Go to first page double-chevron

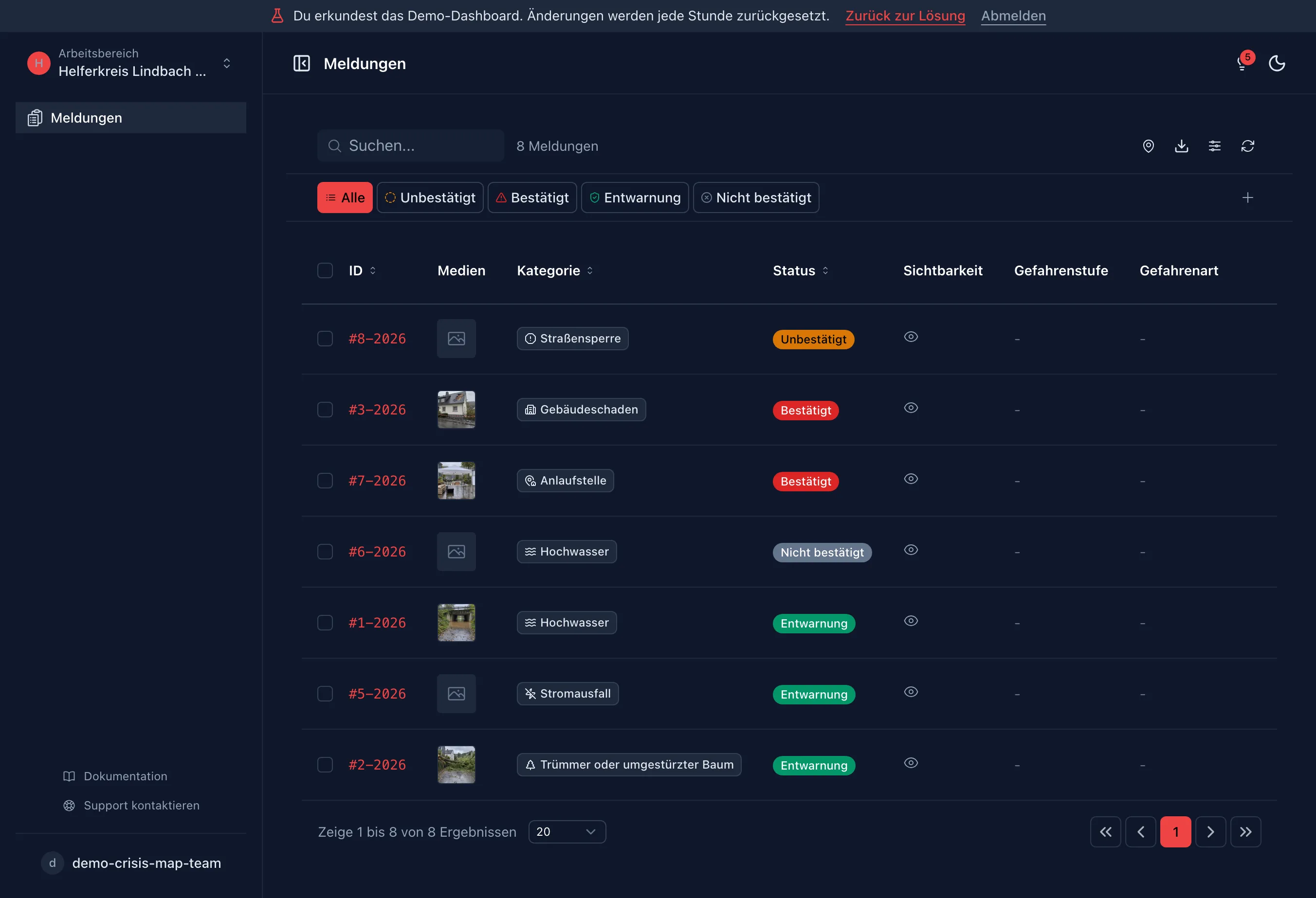coord(1105,832)
